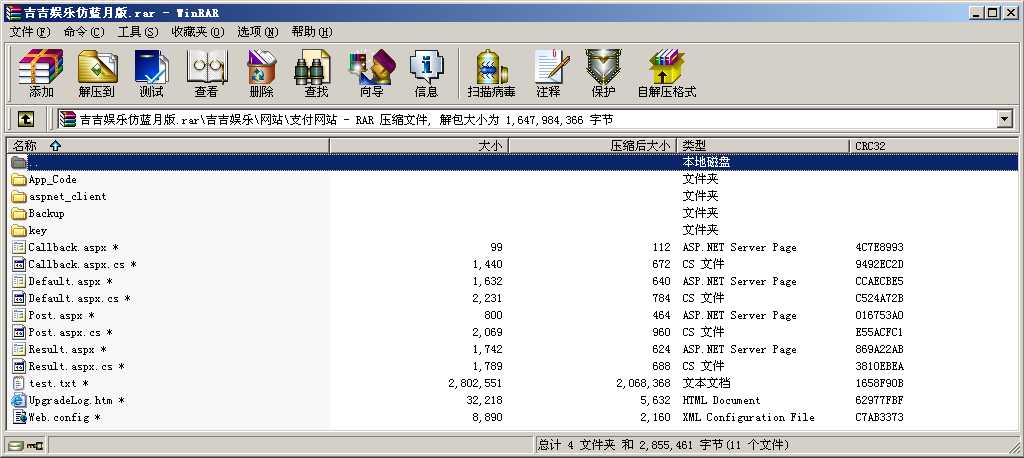Viewport: 1024px width, 458px height.
Task: Select the parent directory '..' row
Action: 513,162
